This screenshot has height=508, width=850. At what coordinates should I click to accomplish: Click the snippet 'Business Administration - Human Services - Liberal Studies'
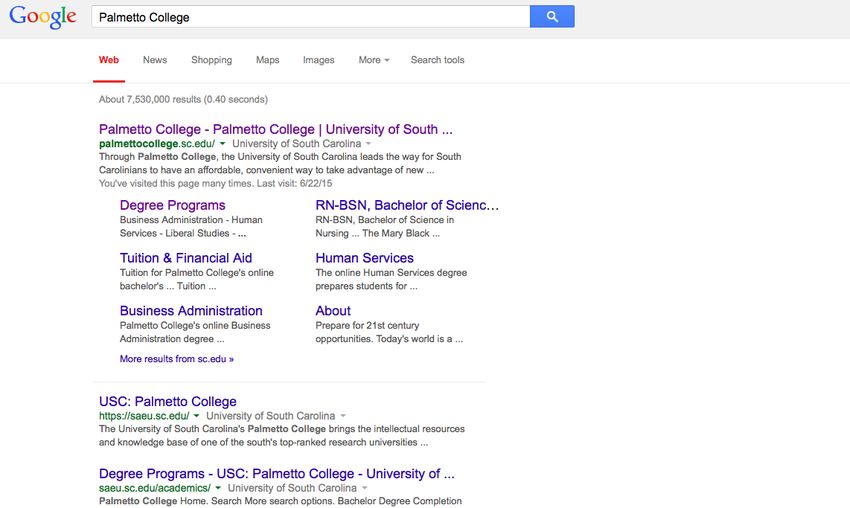(x=191, y=227)
